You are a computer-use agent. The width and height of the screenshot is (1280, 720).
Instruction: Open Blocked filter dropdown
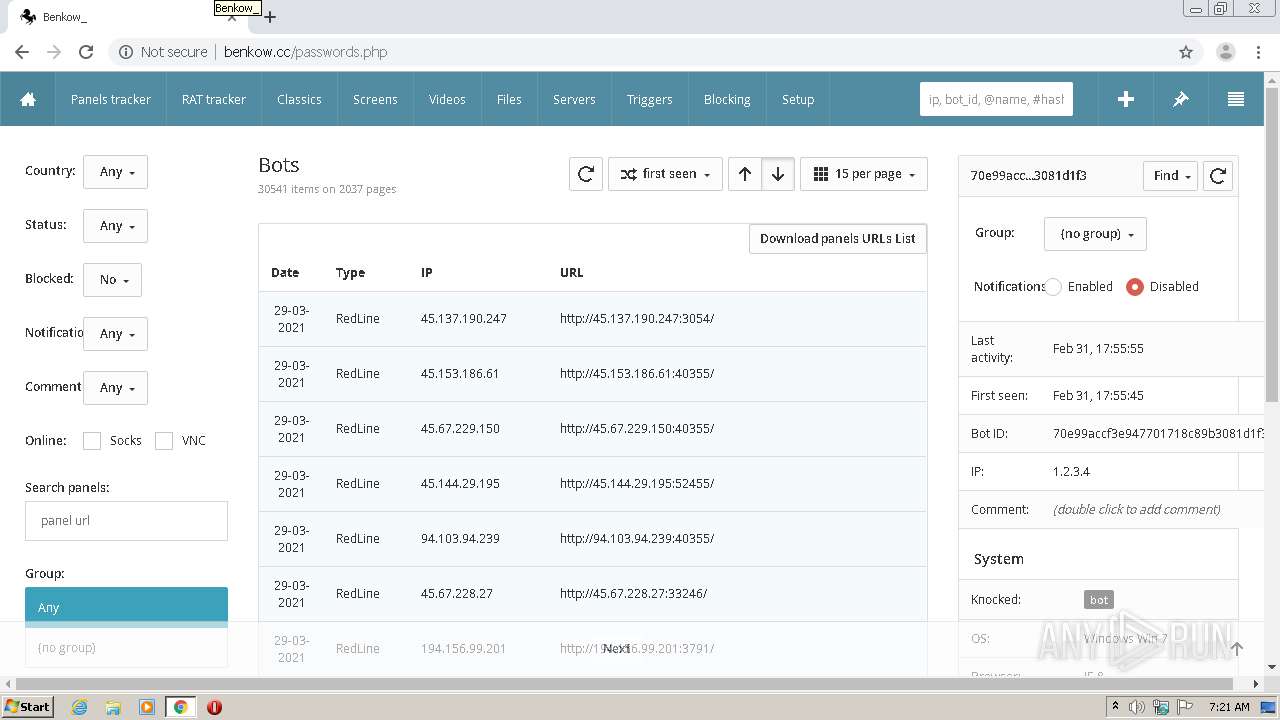(x=112, y=280)
